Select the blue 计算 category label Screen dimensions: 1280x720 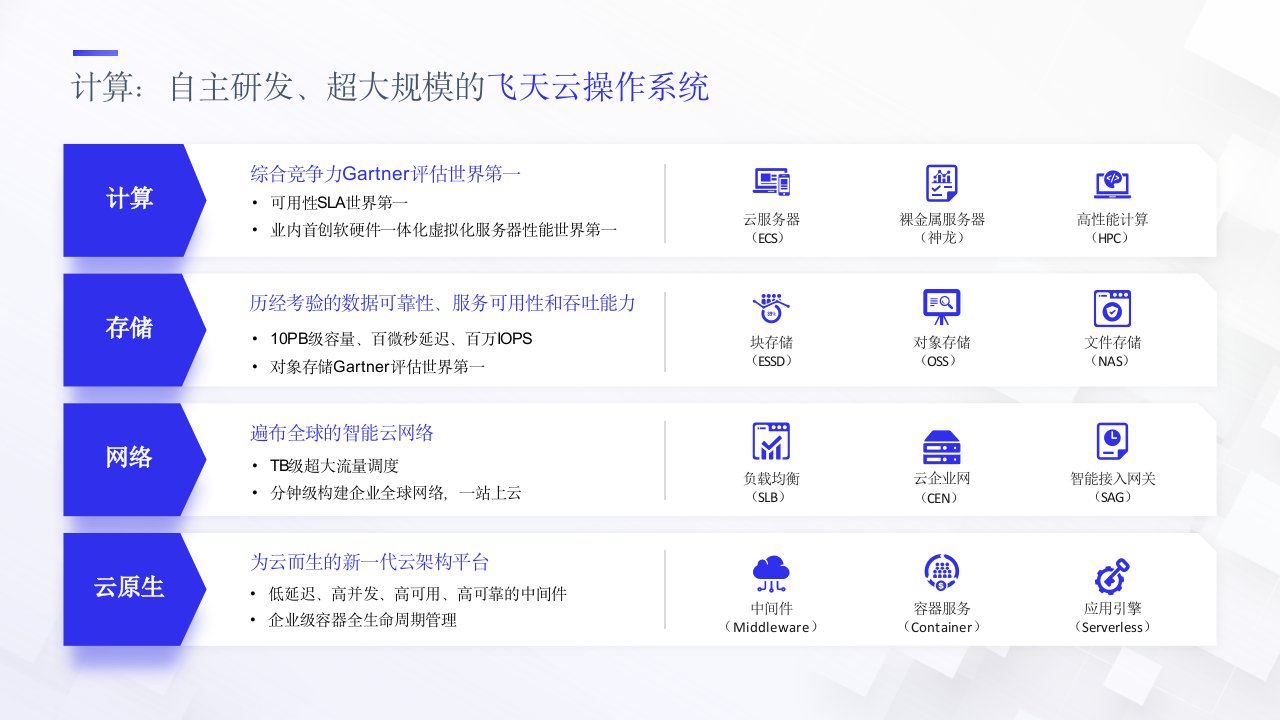(x=129, y=199)
